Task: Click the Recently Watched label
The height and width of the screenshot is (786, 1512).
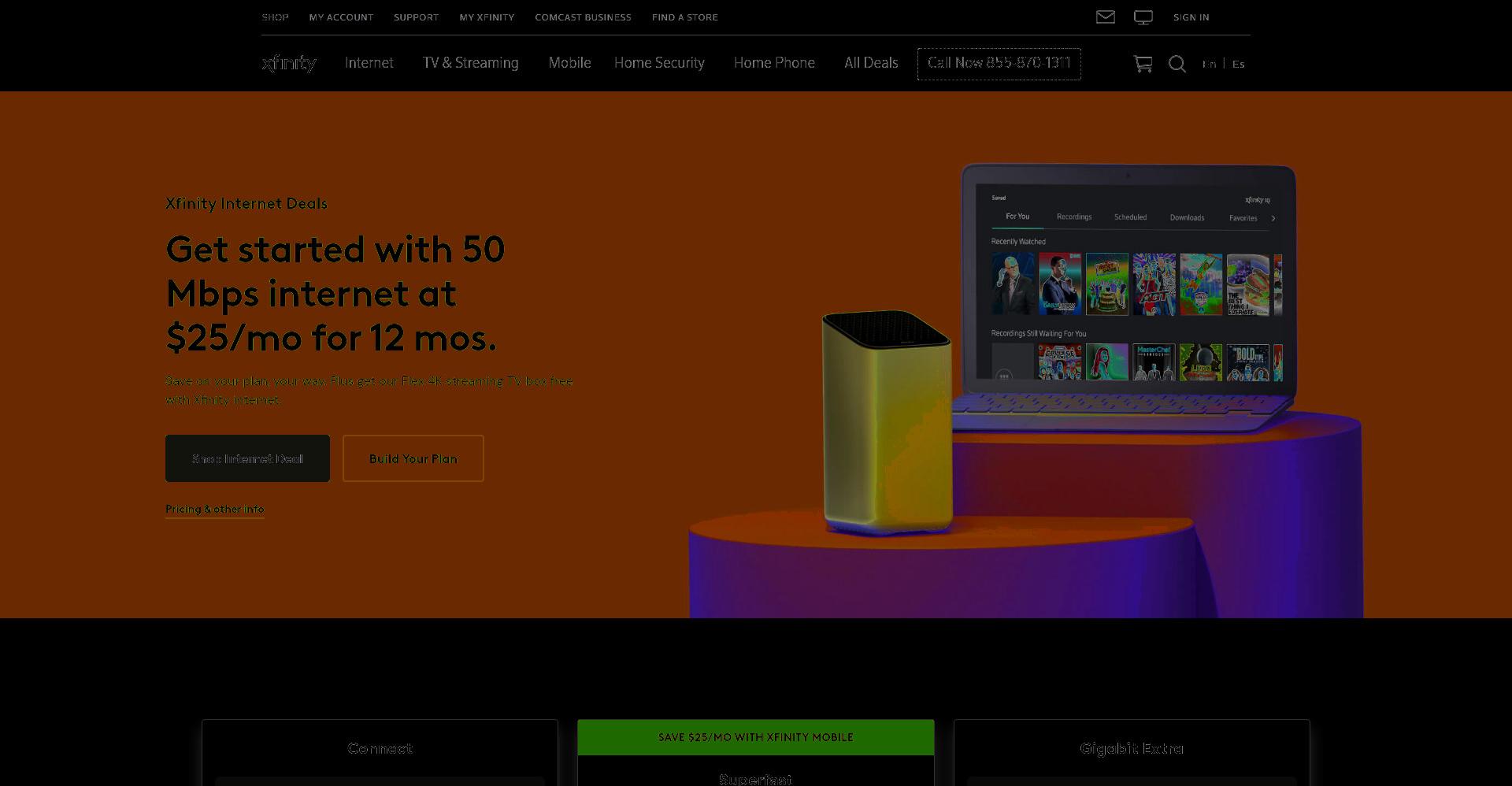Action: pyautogui.click(x=1018, y=242)
